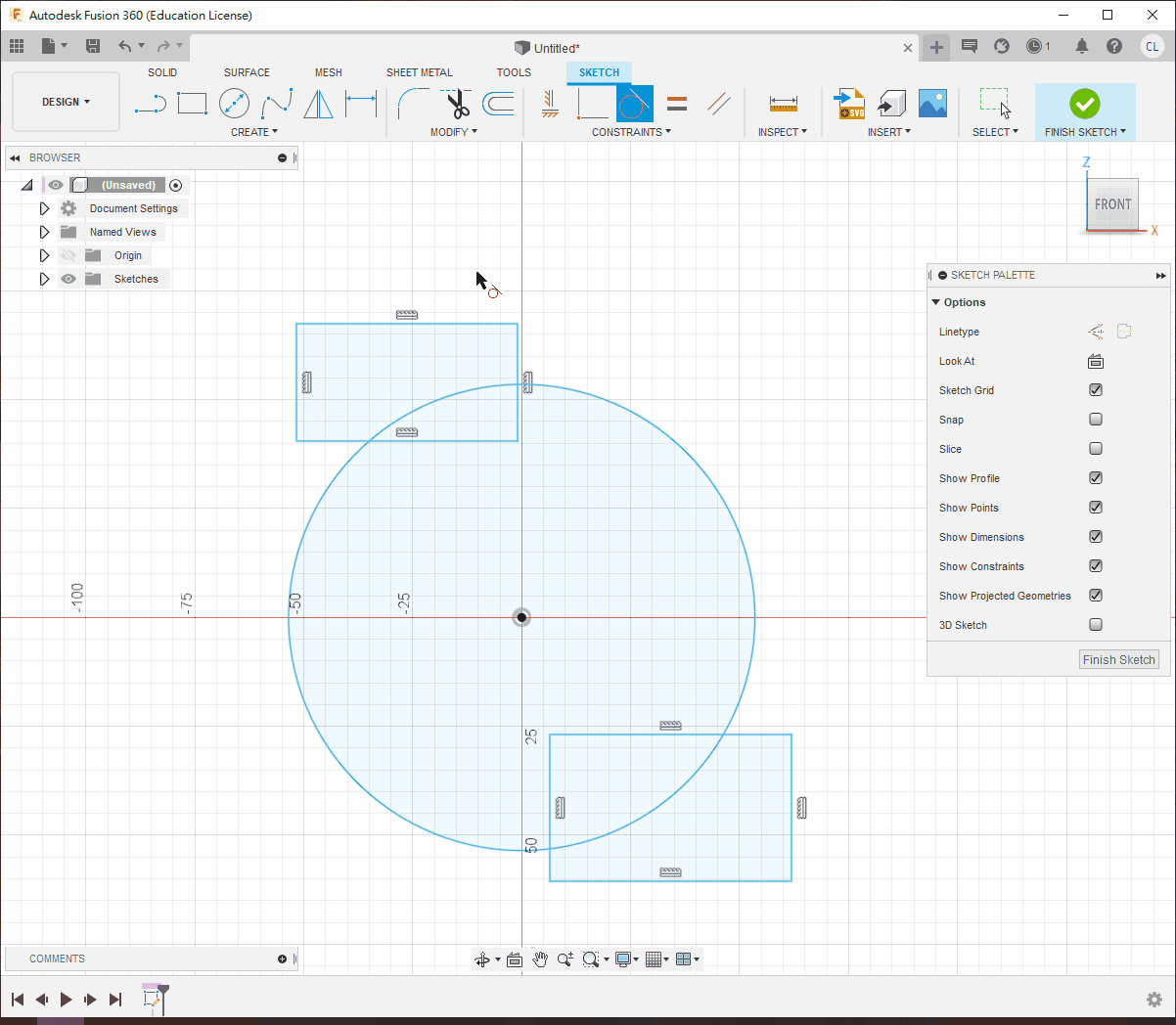Hide the Sketches folder via eye icon
1176x1025 pixels.
click(x=68, y=279)
